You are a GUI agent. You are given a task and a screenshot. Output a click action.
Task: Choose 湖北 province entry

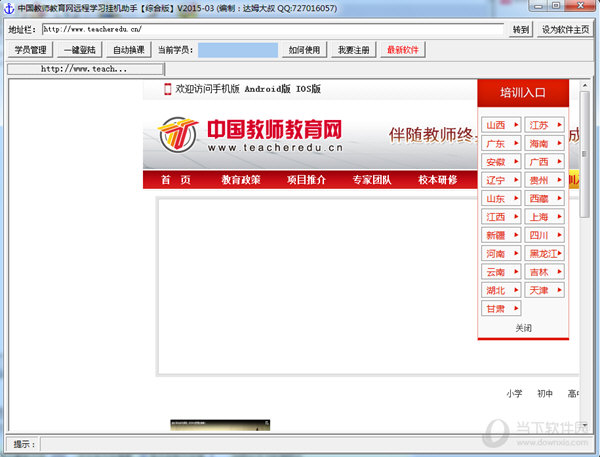(501, 290)
